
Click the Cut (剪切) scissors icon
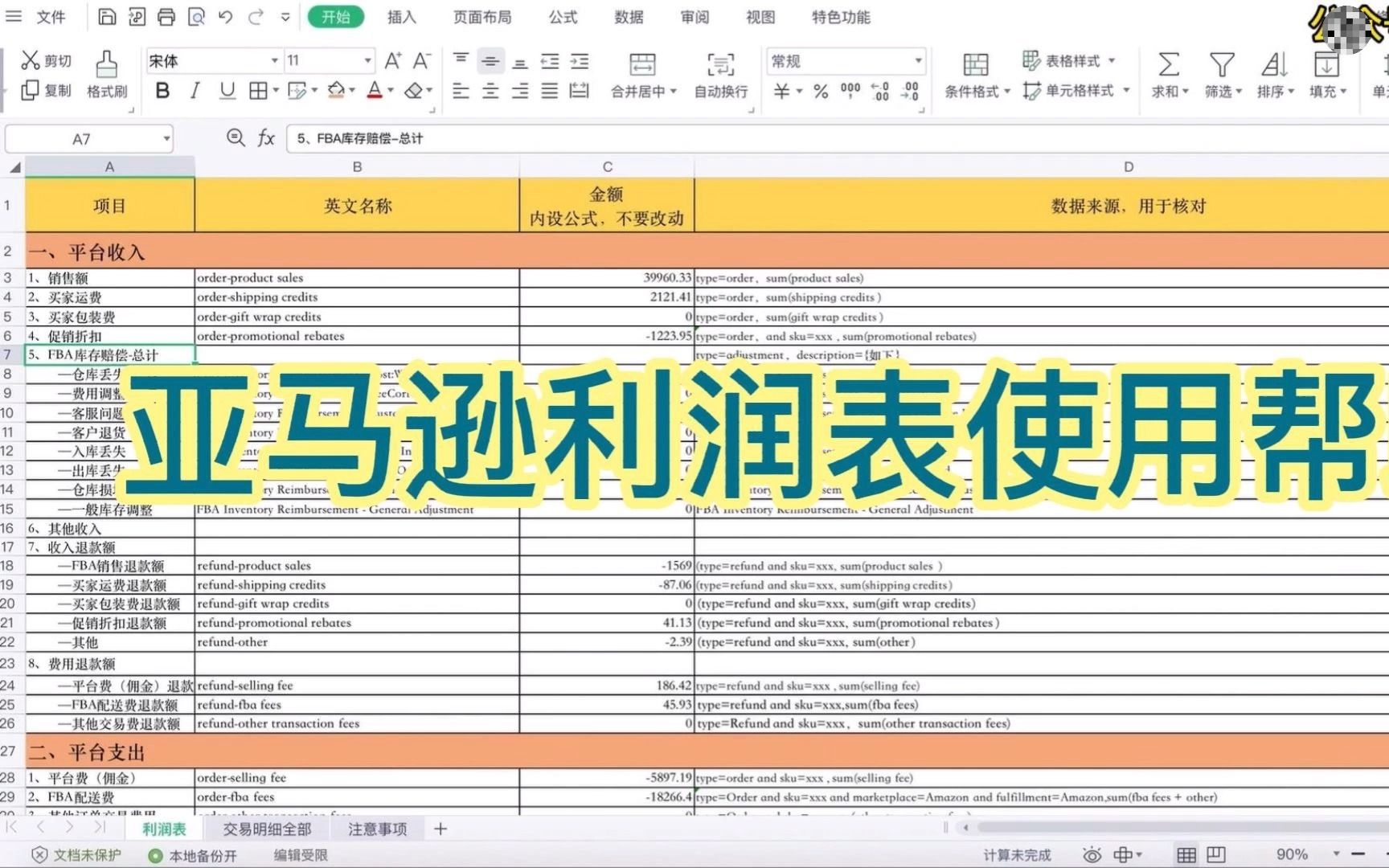[31, 60]
